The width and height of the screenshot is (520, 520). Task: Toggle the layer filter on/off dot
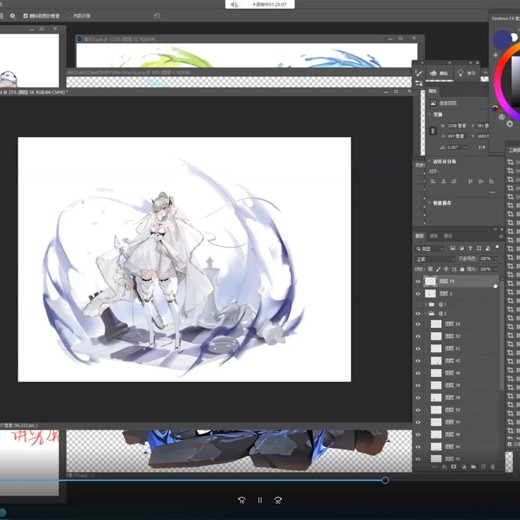(x=497, y=247)
